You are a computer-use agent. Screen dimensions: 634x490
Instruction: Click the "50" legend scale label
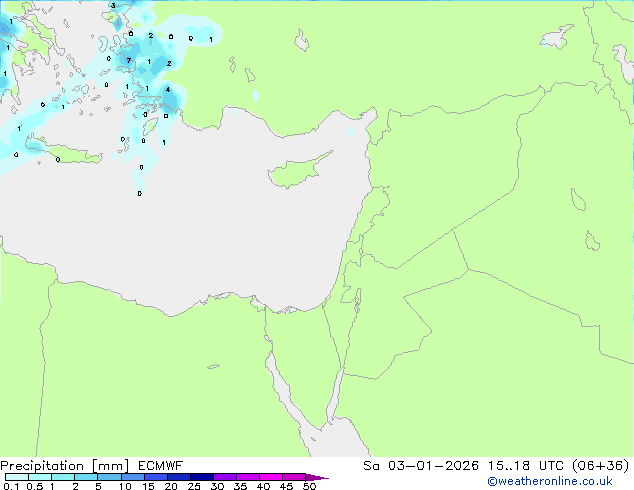pos(309,486)
